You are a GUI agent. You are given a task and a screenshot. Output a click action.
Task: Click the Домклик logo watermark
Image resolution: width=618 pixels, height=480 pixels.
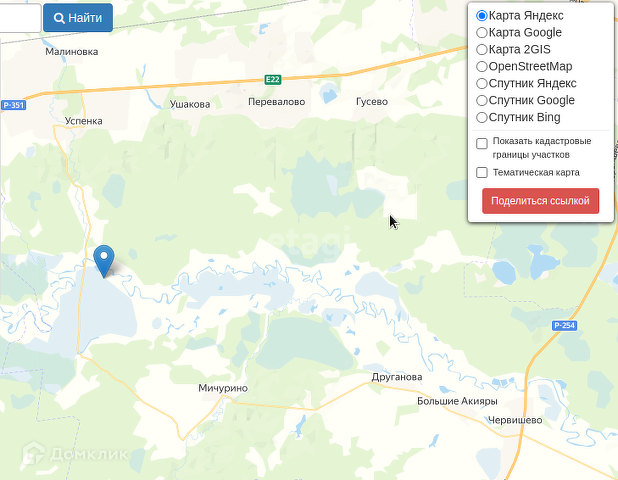tap(75, 453)
